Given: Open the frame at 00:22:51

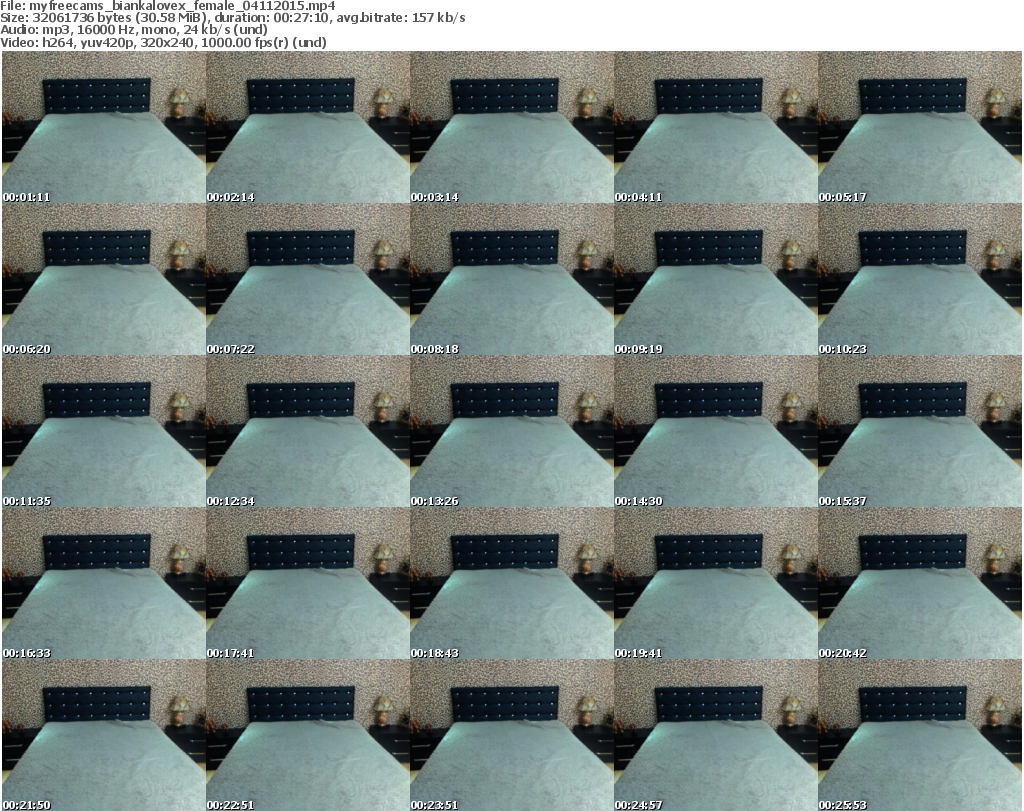Looking at the screenshot, I should [308, 735].
